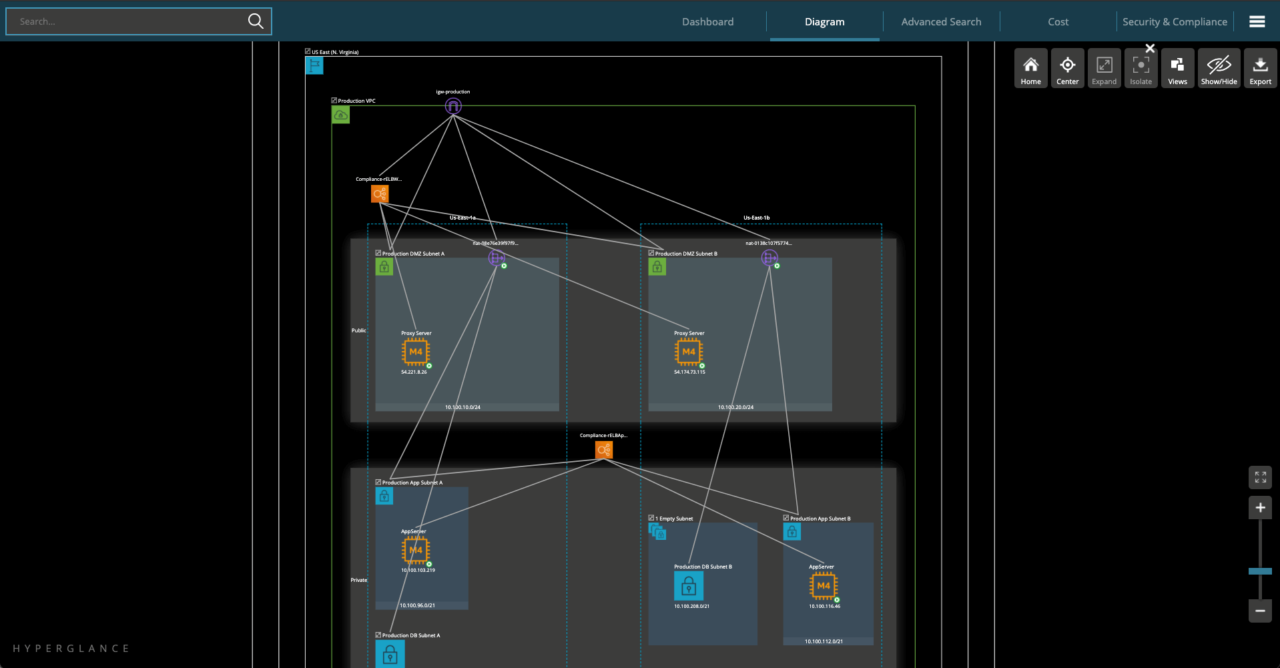Viewport: 1280px width, 668px height.
Task: Click the Production VPC cloud icon
Action: 340,114
